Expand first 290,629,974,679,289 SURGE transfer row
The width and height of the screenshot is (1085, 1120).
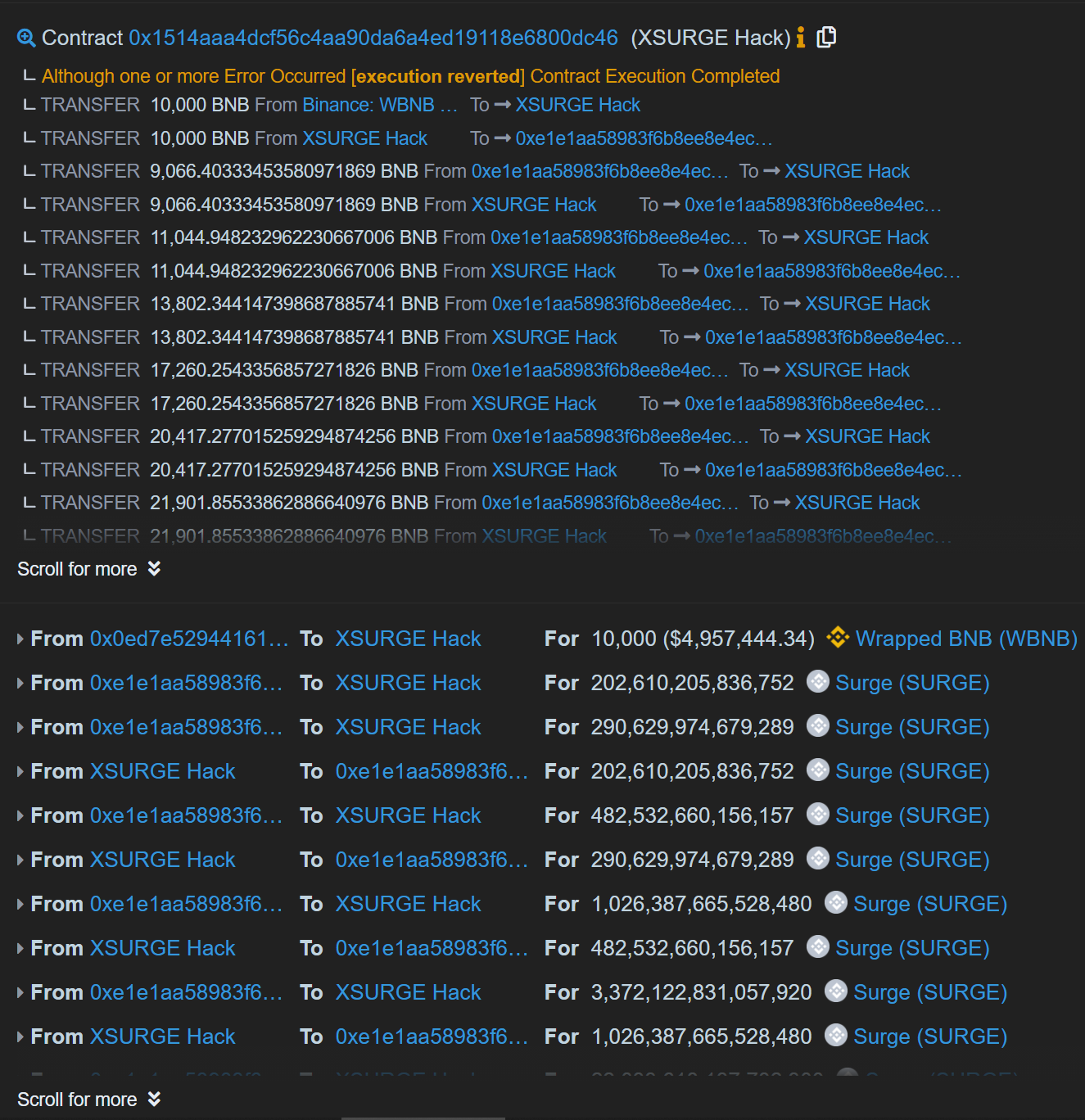[20, 727]
